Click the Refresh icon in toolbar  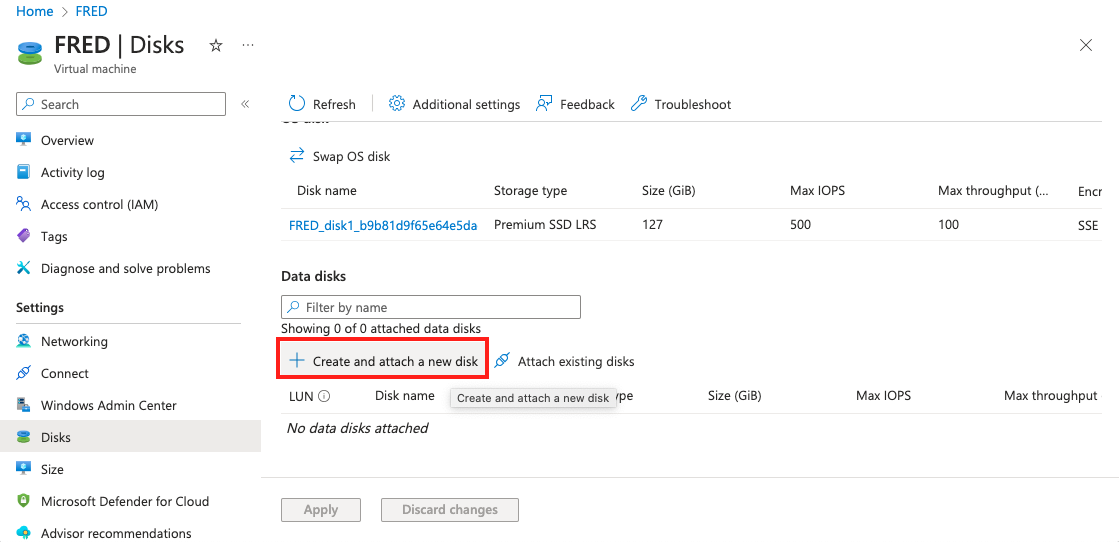tap(296, 104)
